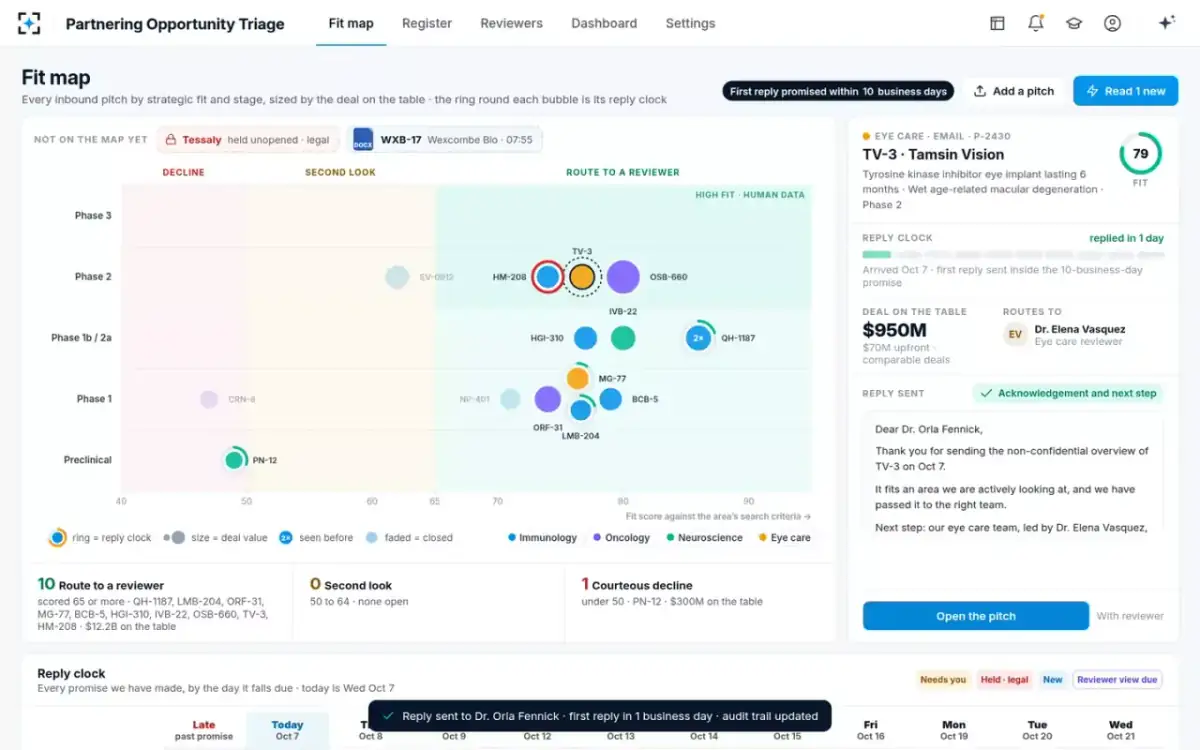Screen dimensions: 1200x750
Task: Click the 'replied in 1 day' status
Action: pos(1126,238)
